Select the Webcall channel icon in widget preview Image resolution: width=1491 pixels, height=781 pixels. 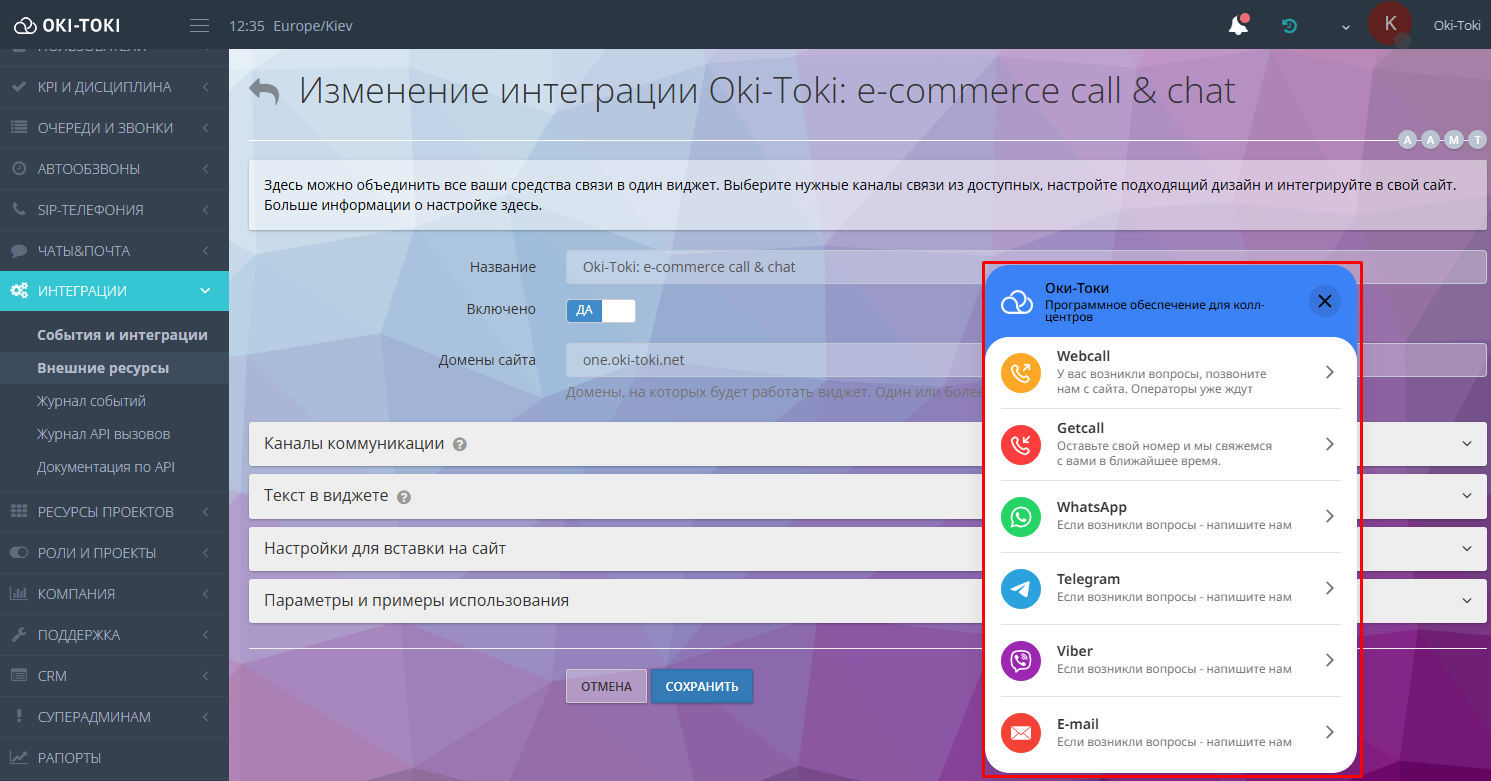[1022, 372]
